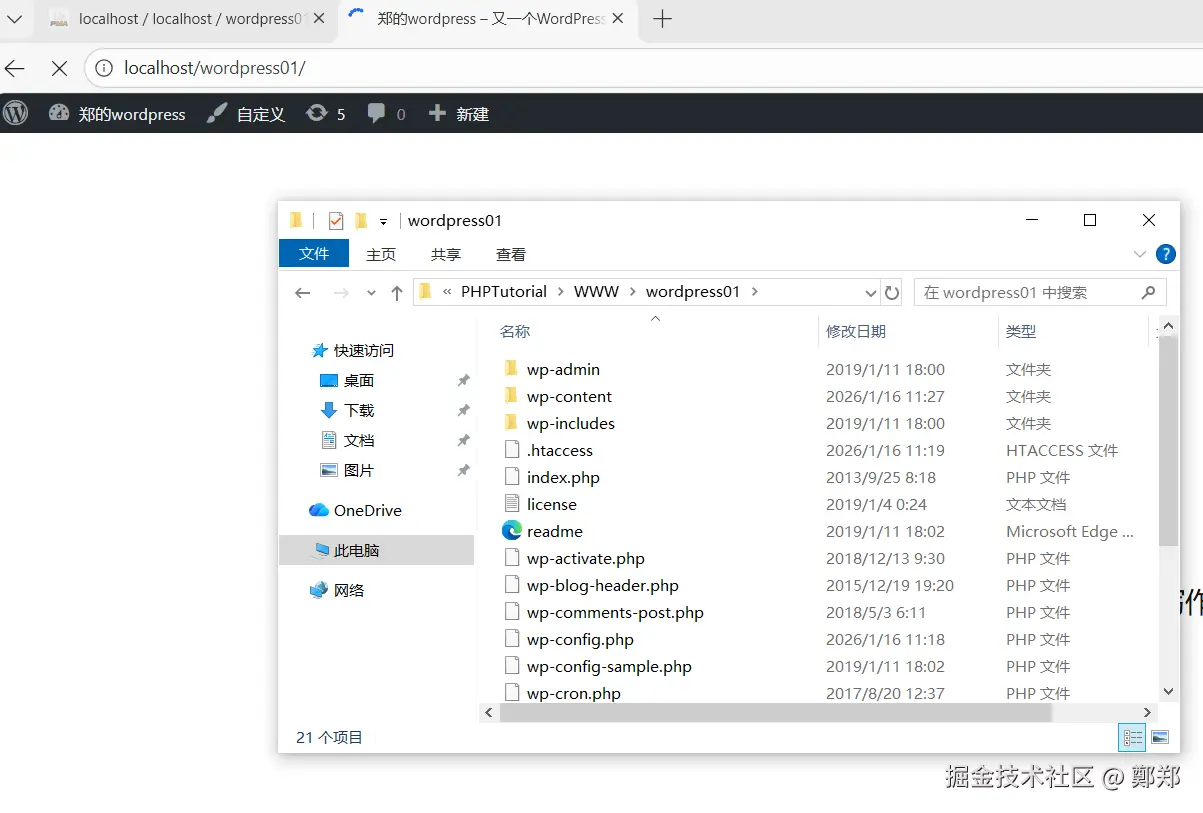Image resolution: width=1203 pixels, height=813 pixels.
Task: Click wordpress01 in the breadcrumb path
Action: coord(693,292)
